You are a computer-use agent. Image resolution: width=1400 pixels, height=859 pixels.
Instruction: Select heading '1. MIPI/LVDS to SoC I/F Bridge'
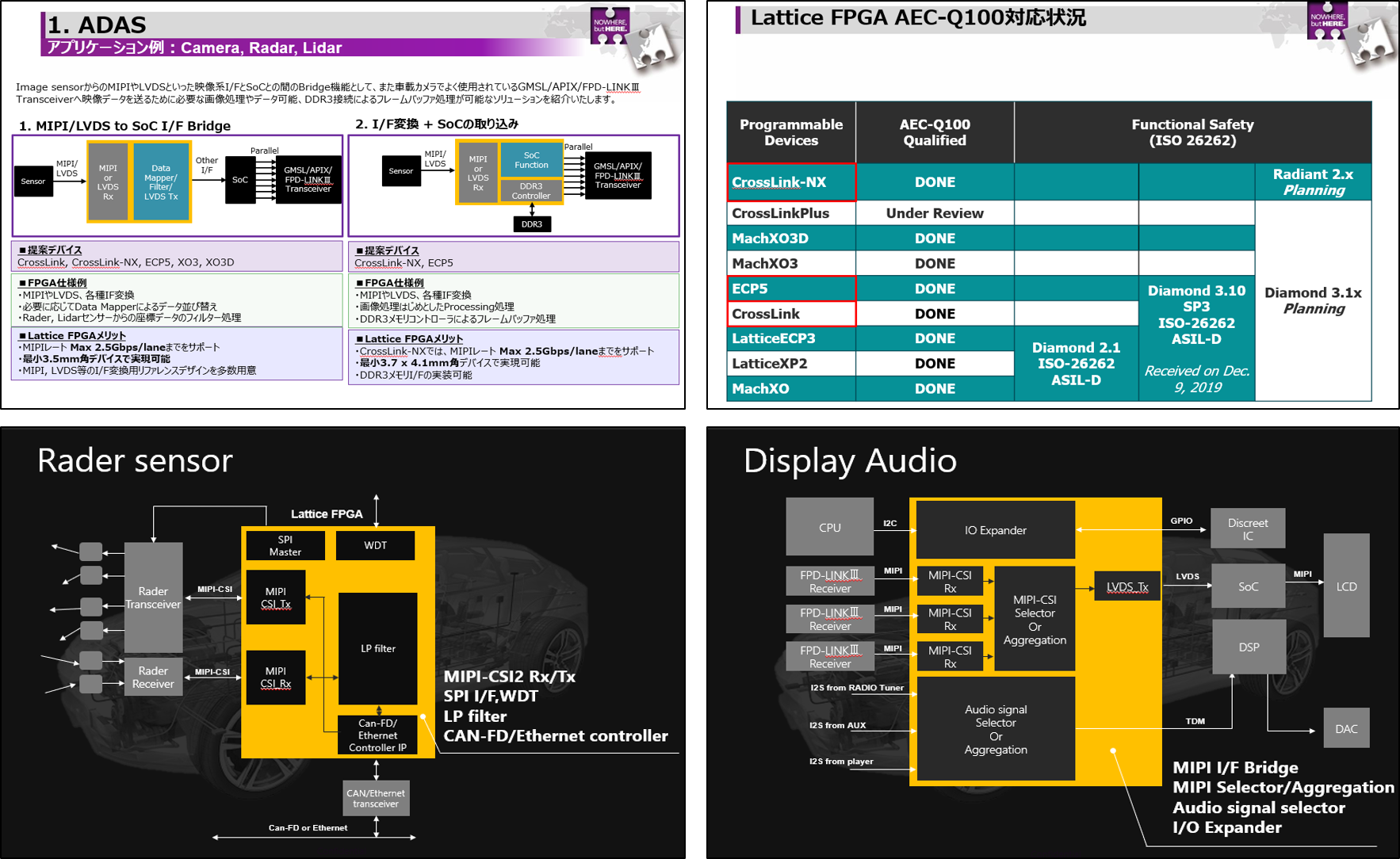click(x=124, y=125)
